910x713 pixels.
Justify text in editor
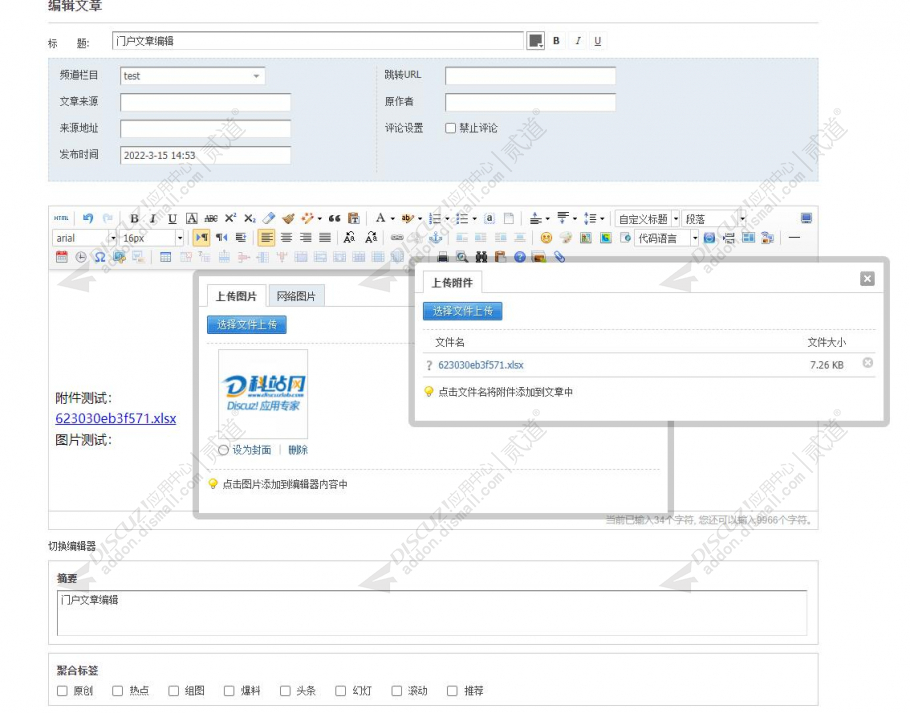coord(325,238)
